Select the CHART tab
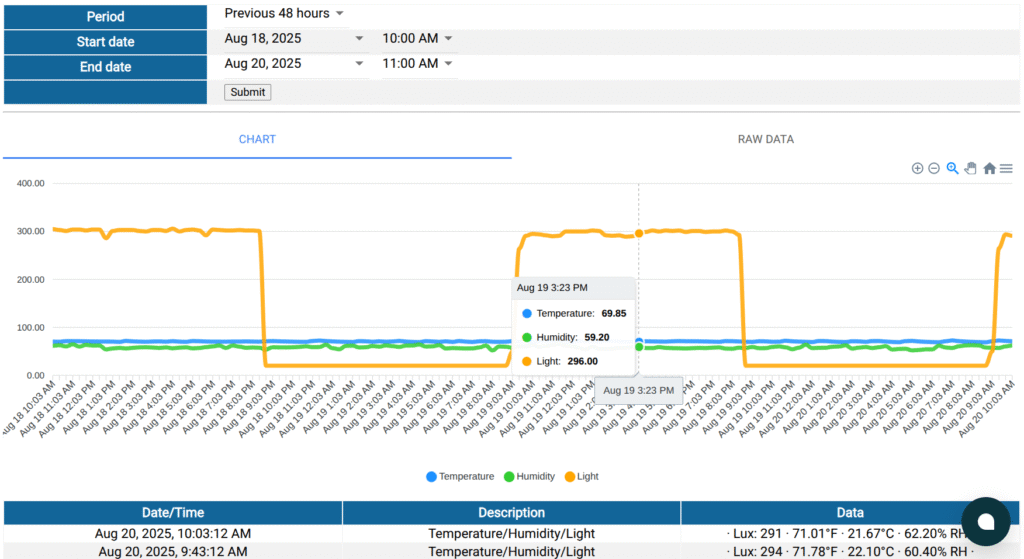 pos(257,140)
